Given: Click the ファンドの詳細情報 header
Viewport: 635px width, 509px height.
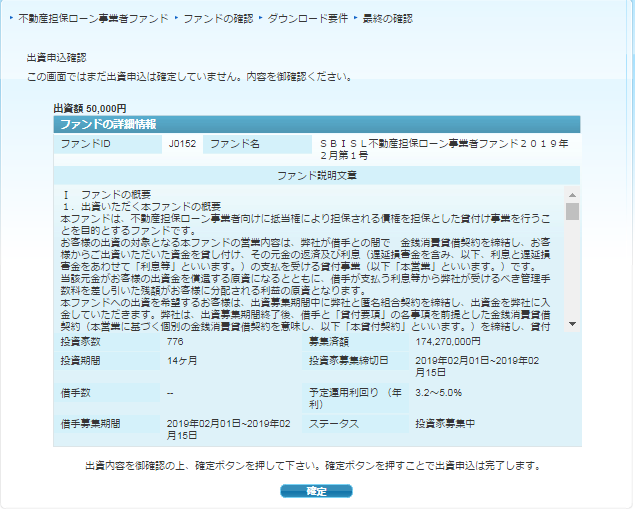Looking at the screenshot, I should pos(317,124).
